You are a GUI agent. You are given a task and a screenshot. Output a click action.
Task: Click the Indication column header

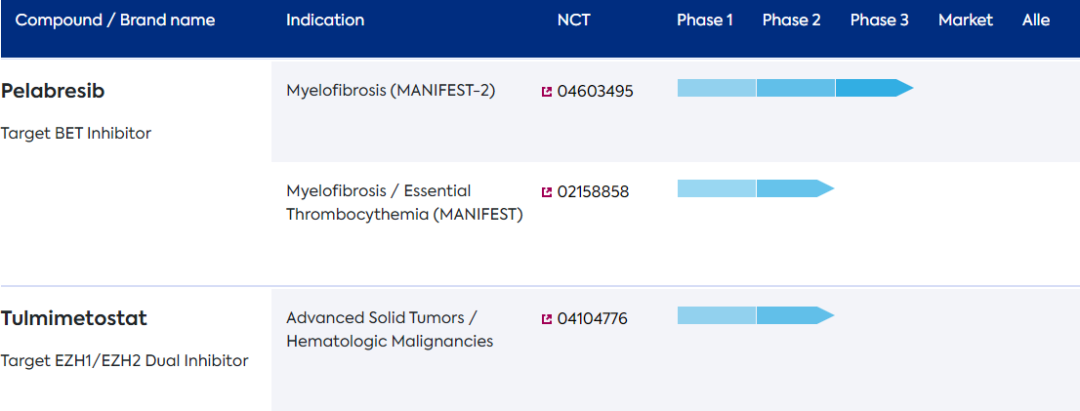(x=325, y=20)
